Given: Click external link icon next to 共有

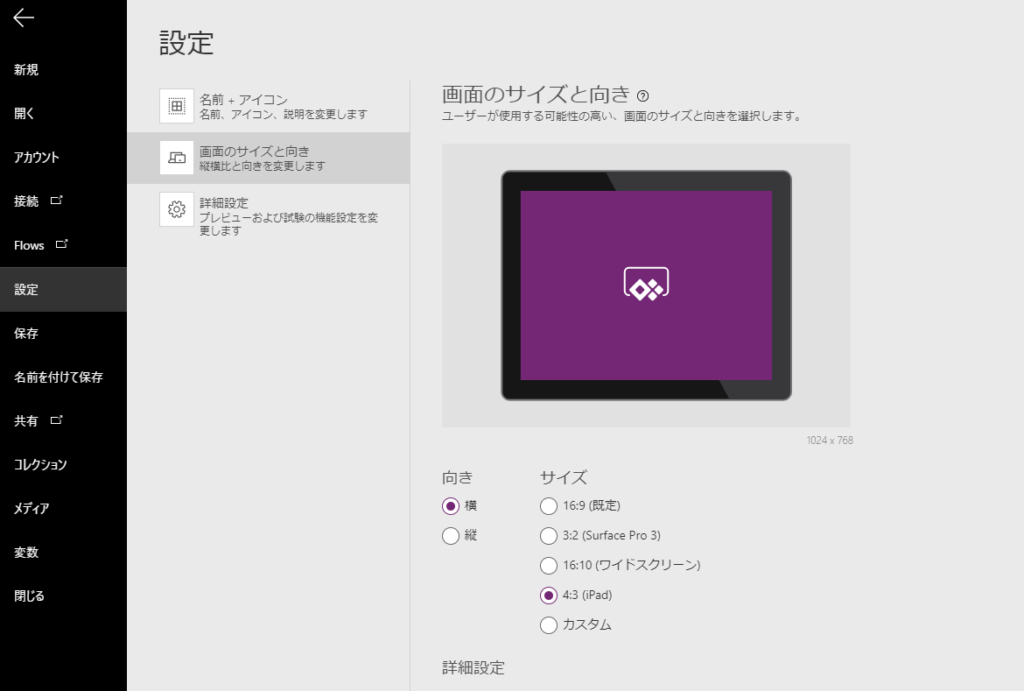Looking at the screenshot, I should point(57,420).
